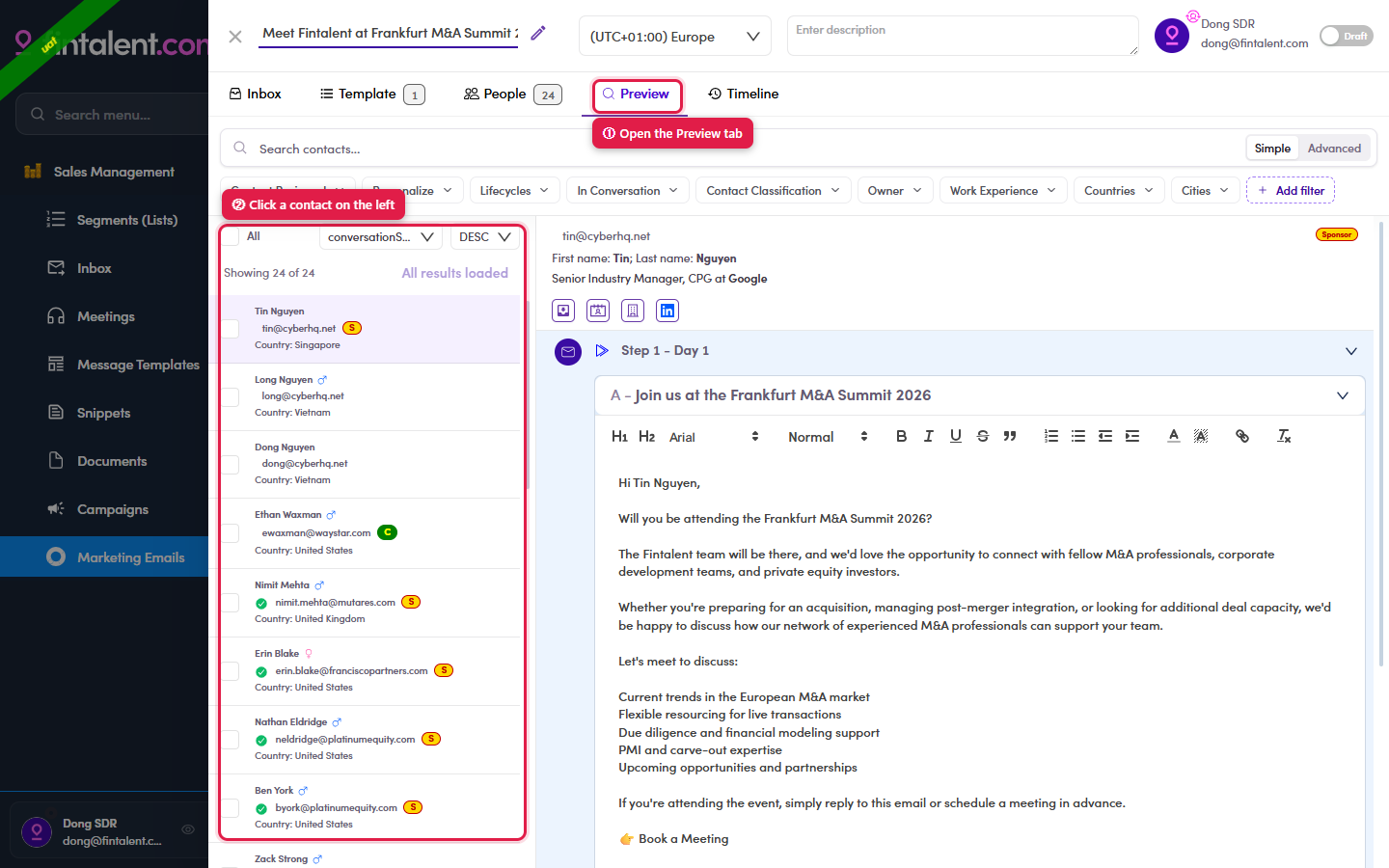Click the Sales Management chart icon
The width and height of the screenshot is (1389, 868).
pos(33,172)
